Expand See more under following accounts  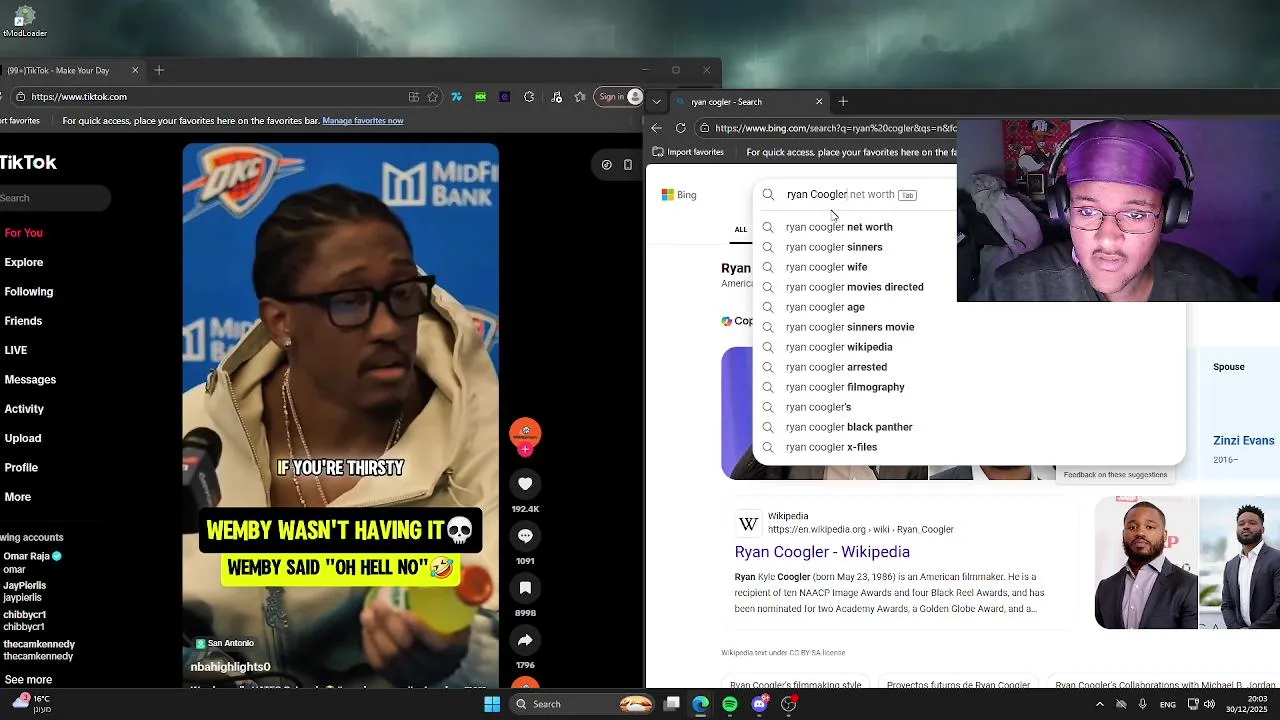tap(28, 680)
